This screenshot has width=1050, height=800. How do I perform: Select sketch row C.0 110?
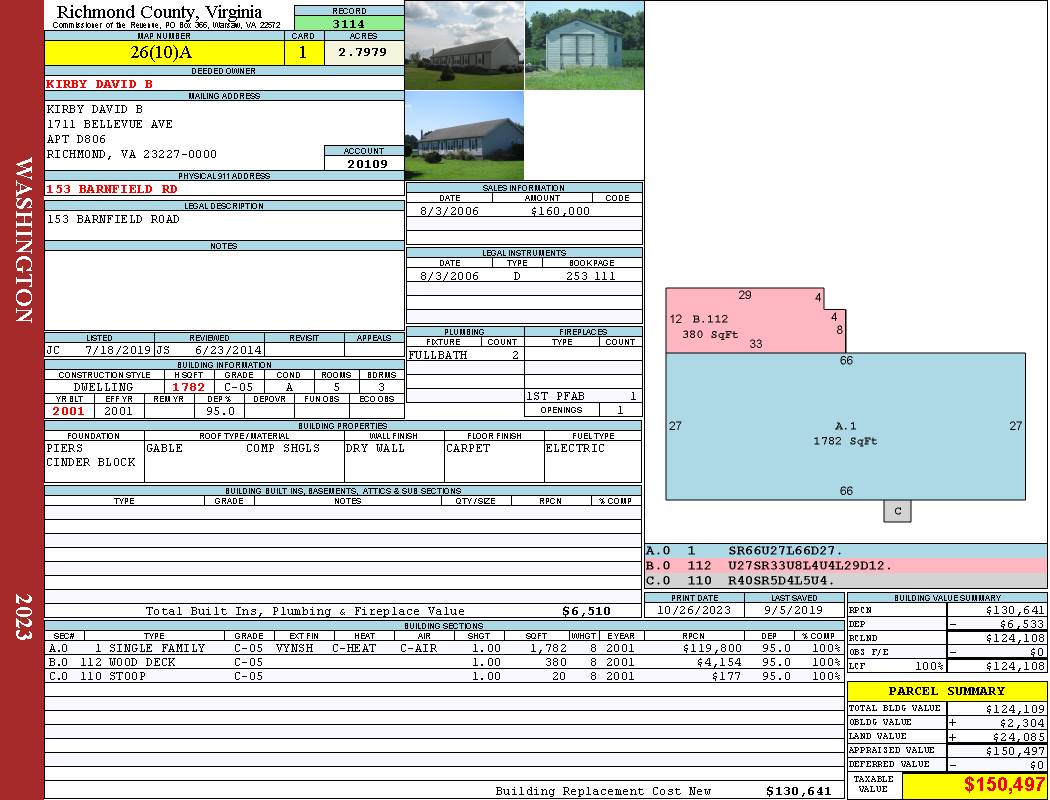click(x=845, y=580)
